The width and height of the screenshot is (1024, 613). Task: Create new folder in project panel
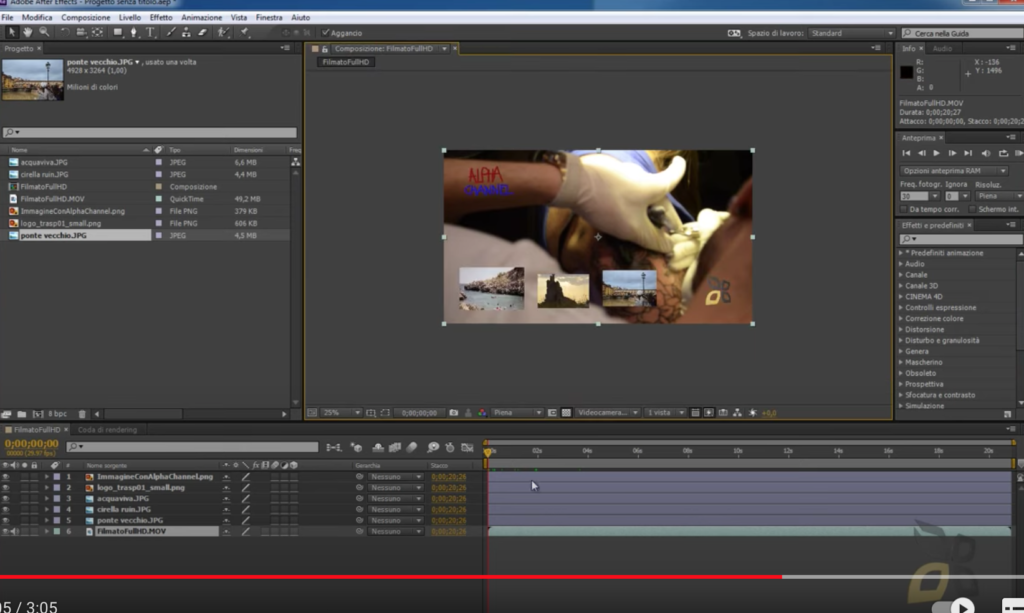point(22,414)
